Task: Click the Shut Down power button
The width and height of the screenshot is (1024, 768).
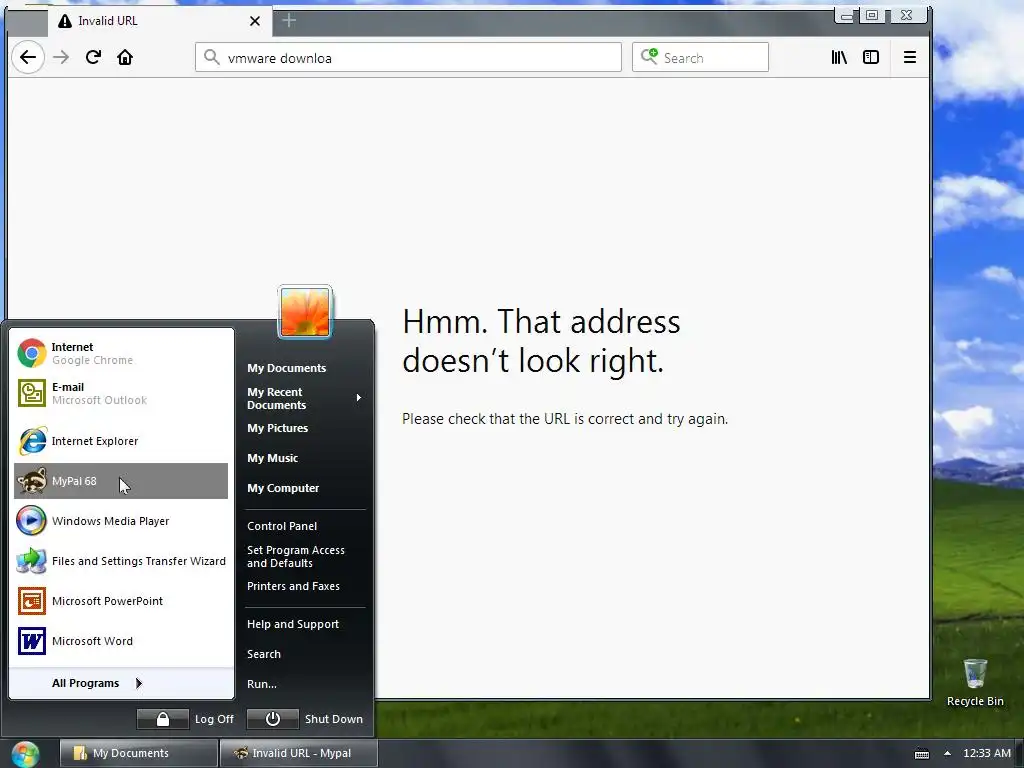Action: 273,719
